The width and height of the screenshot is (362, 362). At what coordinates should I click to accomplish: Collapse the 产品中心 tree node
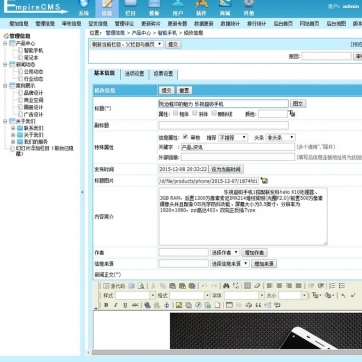[5, 43]
